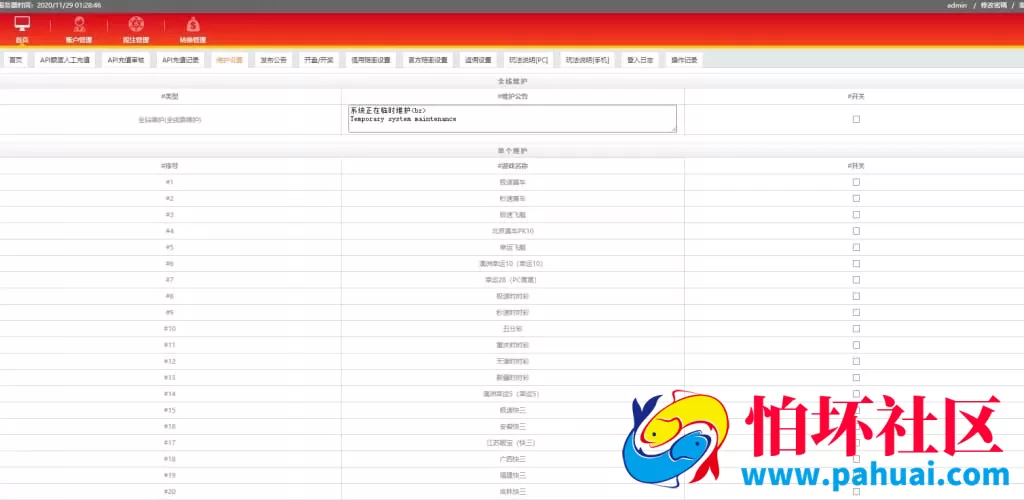This screenshot has width=1024, height=500.
Task: Click the sequence number #1 cell
Action: click(x=170, y=182)
